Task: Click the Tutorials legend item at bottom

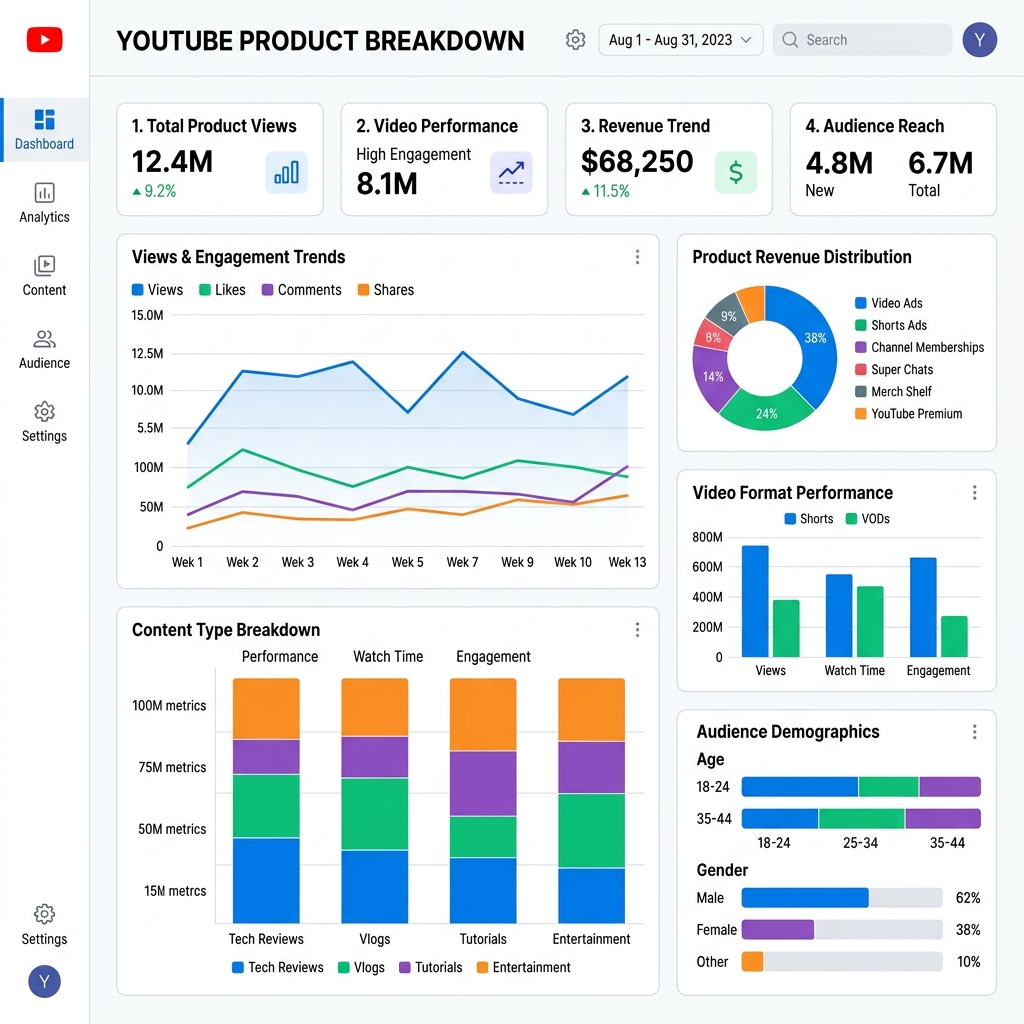Action: tap(431, 967)
